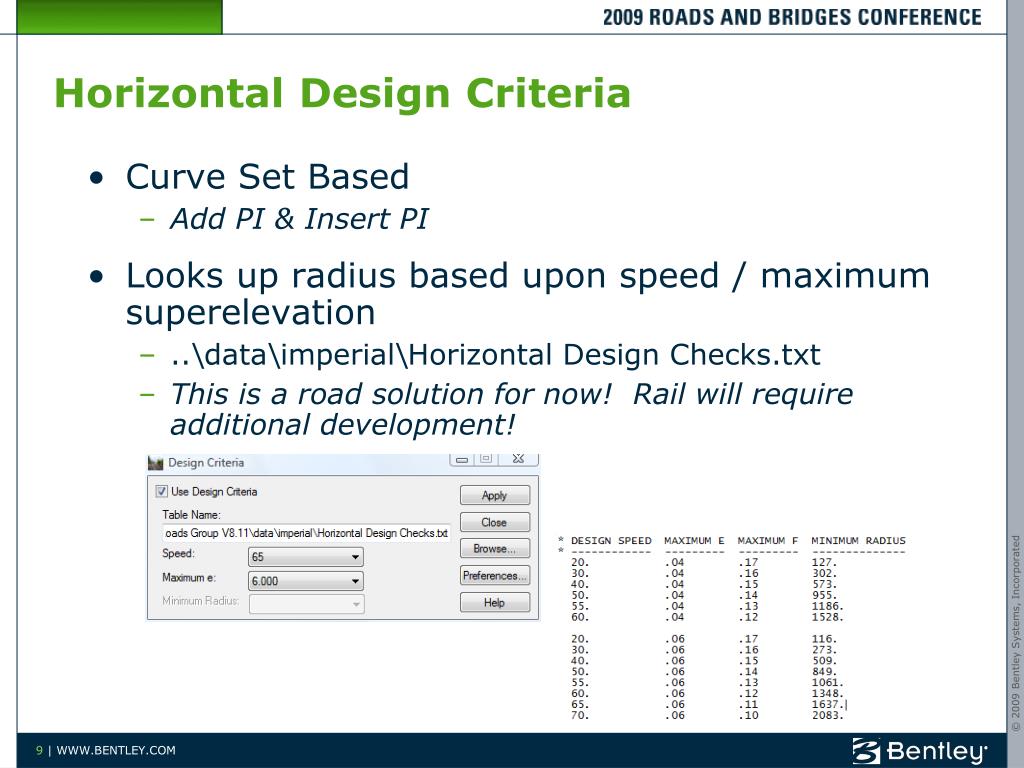Image resolution: width=1024 pixels, height=768 pixels.
Task: Expand the Maximum e dropdown showing 6.000
Action: (x=306, y=581)
